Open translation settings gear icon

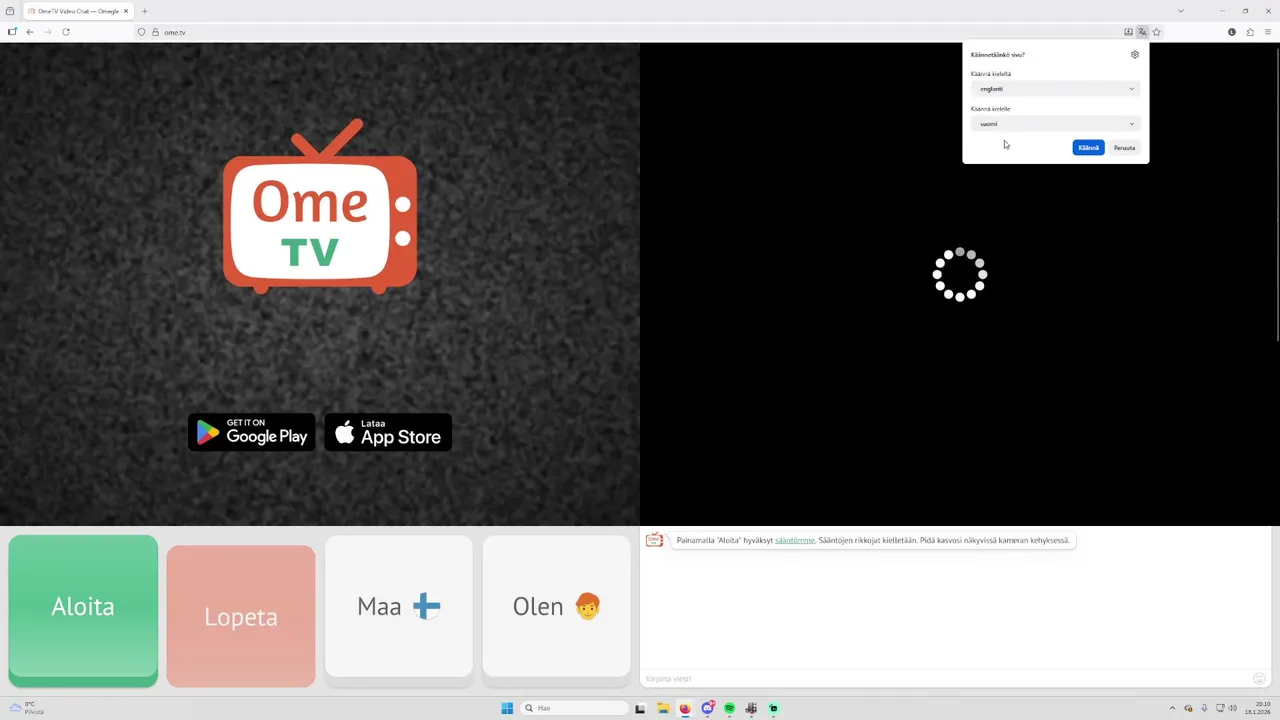click(1134, 55)
